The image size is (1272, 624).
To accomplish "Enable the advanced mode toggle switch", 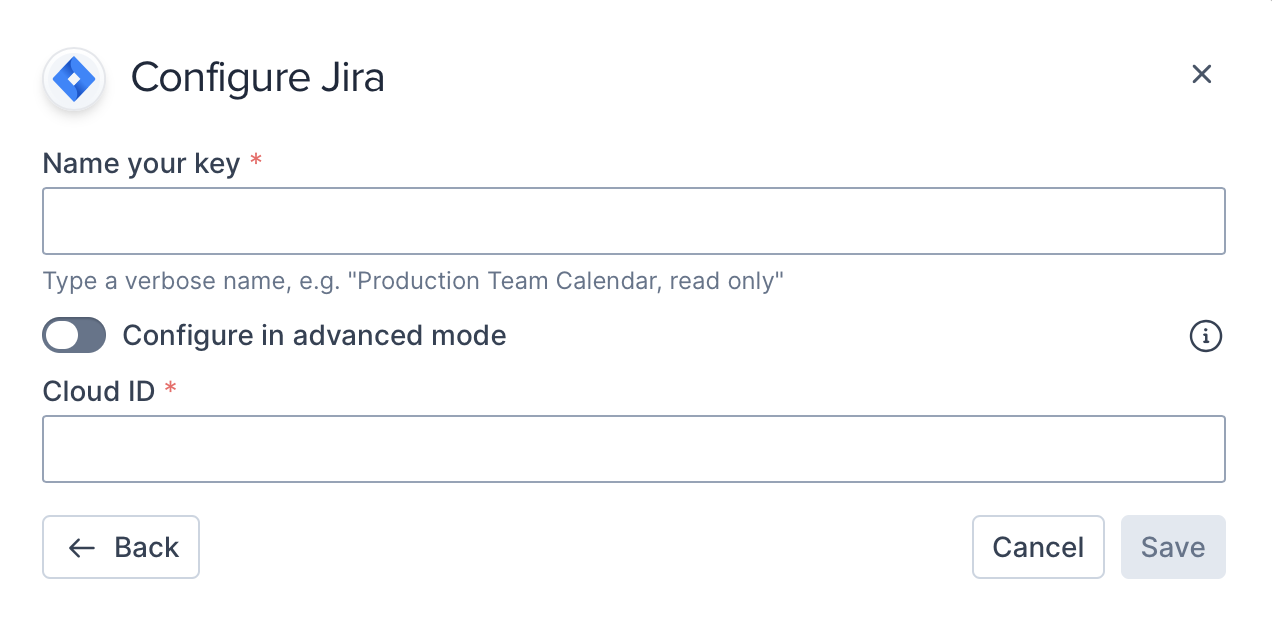I will 74,336.
